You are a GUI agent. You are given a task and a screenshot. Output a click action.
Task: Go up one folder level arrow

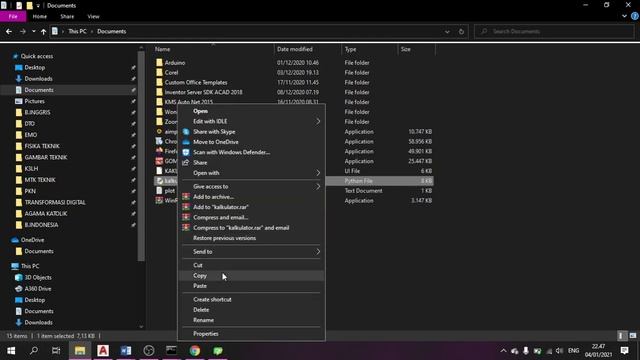coord(43,31)
